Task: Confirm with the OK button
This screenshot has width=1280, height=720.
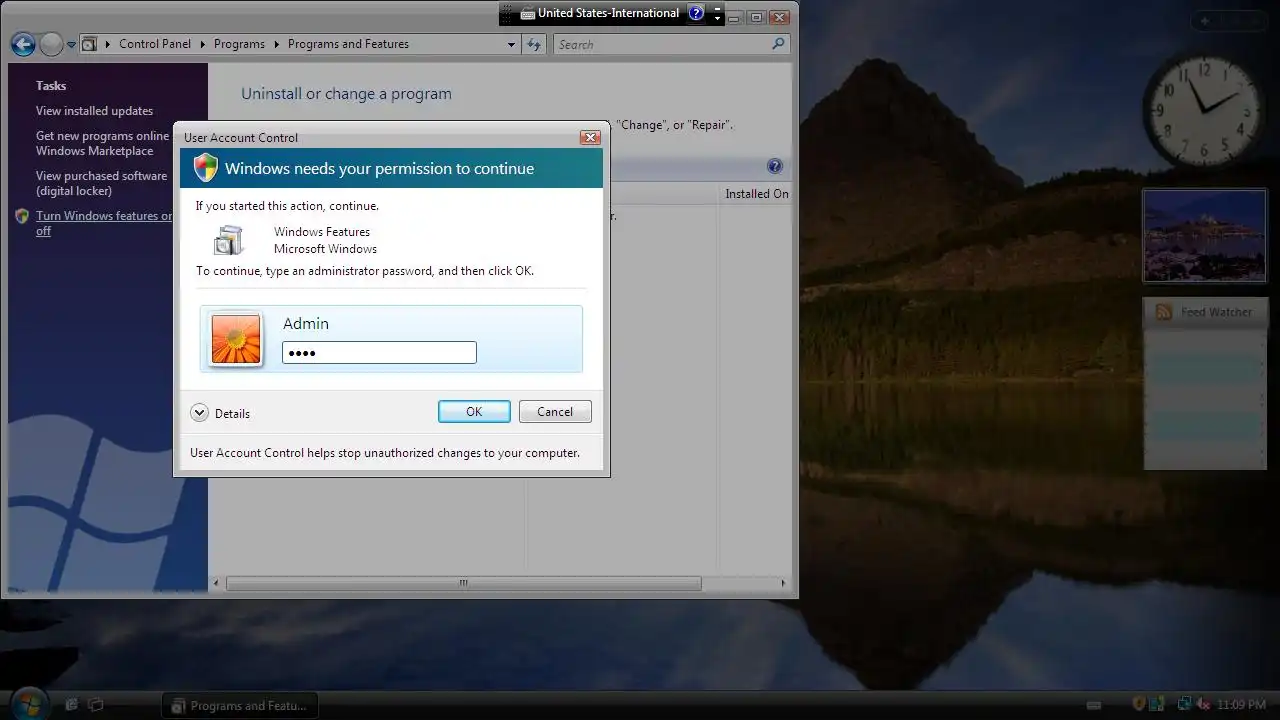Action: coord(474,411)
